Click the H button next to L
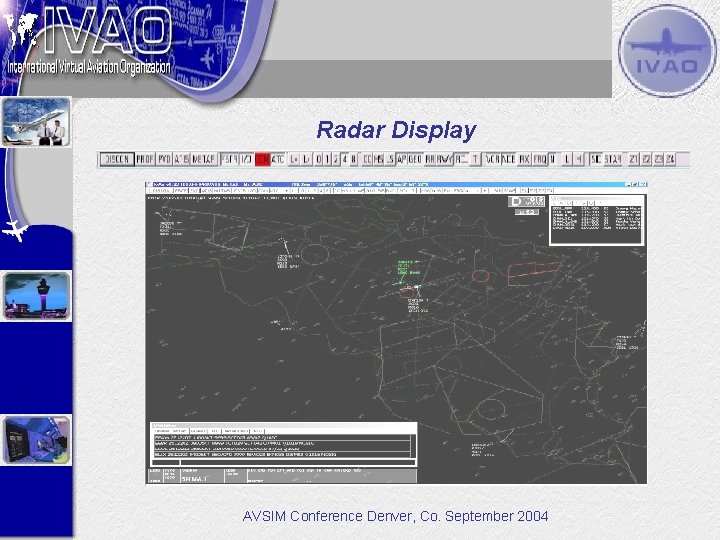Image resolution: width=720 pixels, height=540 pixels. [579, 159]
